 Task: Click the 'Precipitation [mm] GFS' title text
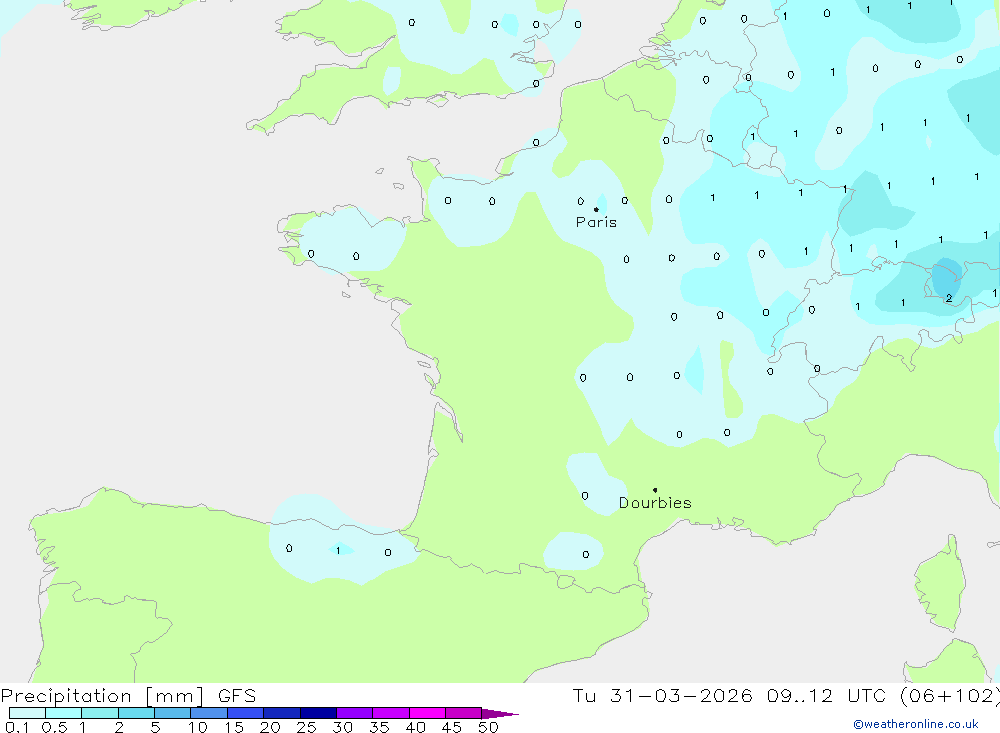[128, 696]
